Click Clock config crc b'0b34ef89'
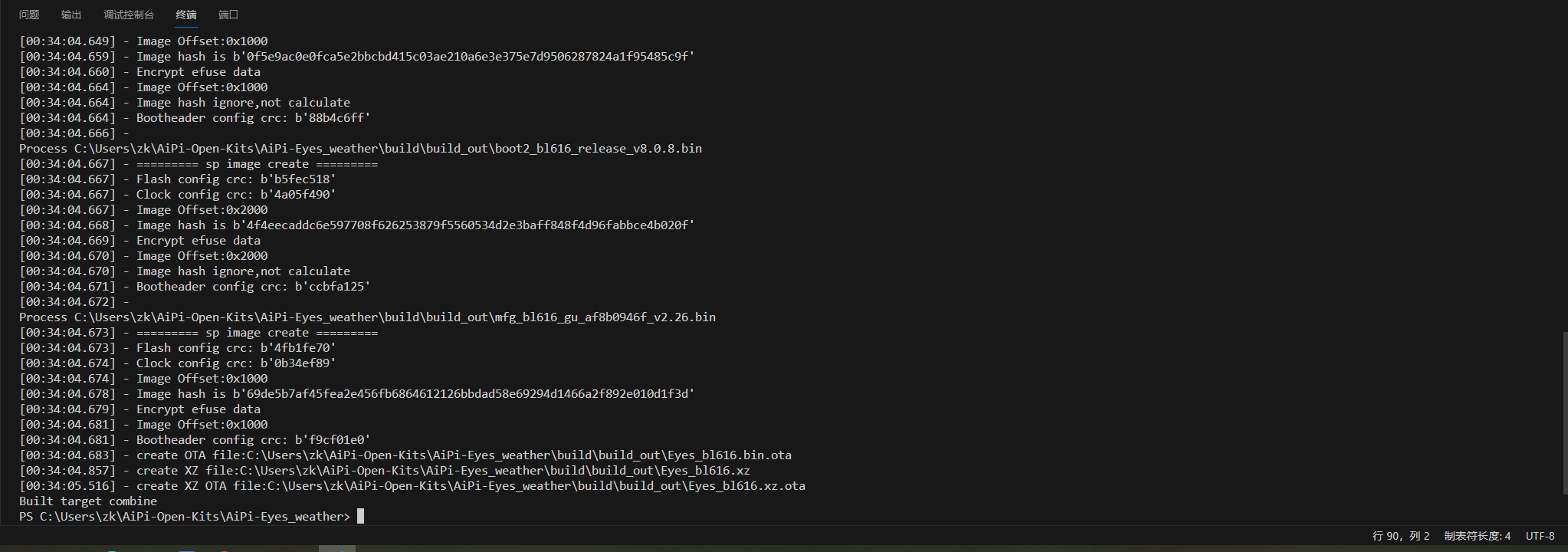This screenshot has height=552, width=1568. [236, 363]
